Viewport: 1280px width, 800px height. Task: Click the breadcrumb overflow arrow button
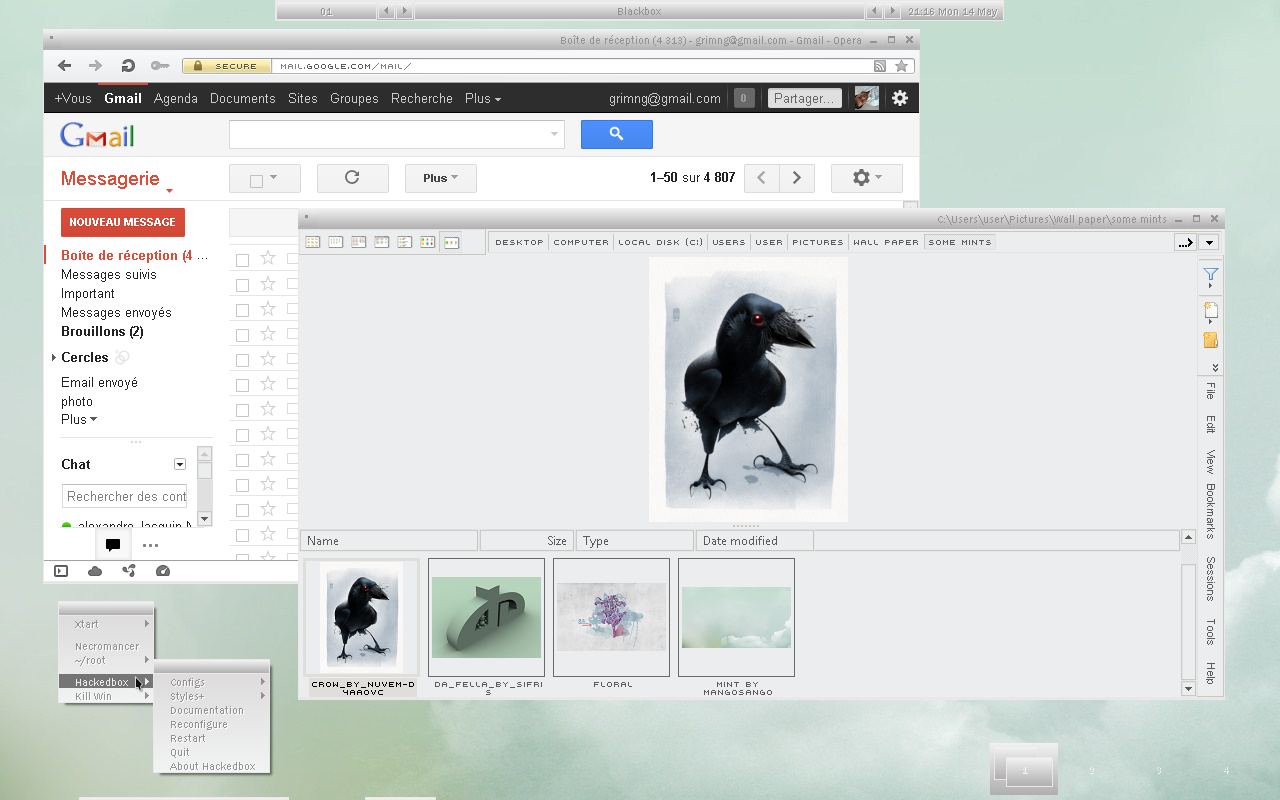[x=1185, y=242]
